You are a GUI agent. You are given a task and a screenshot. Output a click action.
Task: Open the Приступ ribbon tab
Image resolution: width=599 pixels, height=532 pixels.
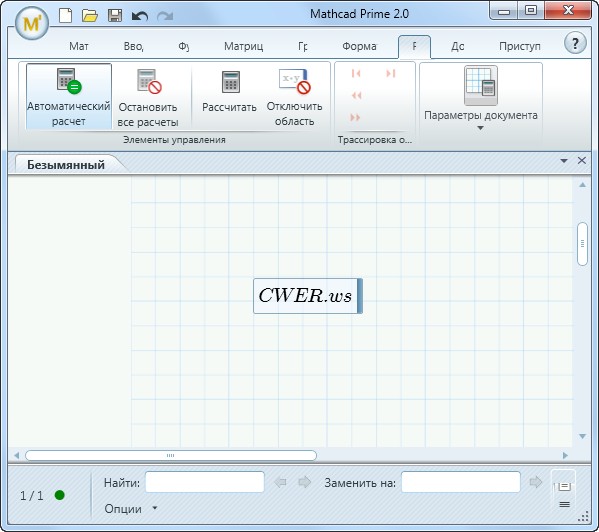pos(520,46)
